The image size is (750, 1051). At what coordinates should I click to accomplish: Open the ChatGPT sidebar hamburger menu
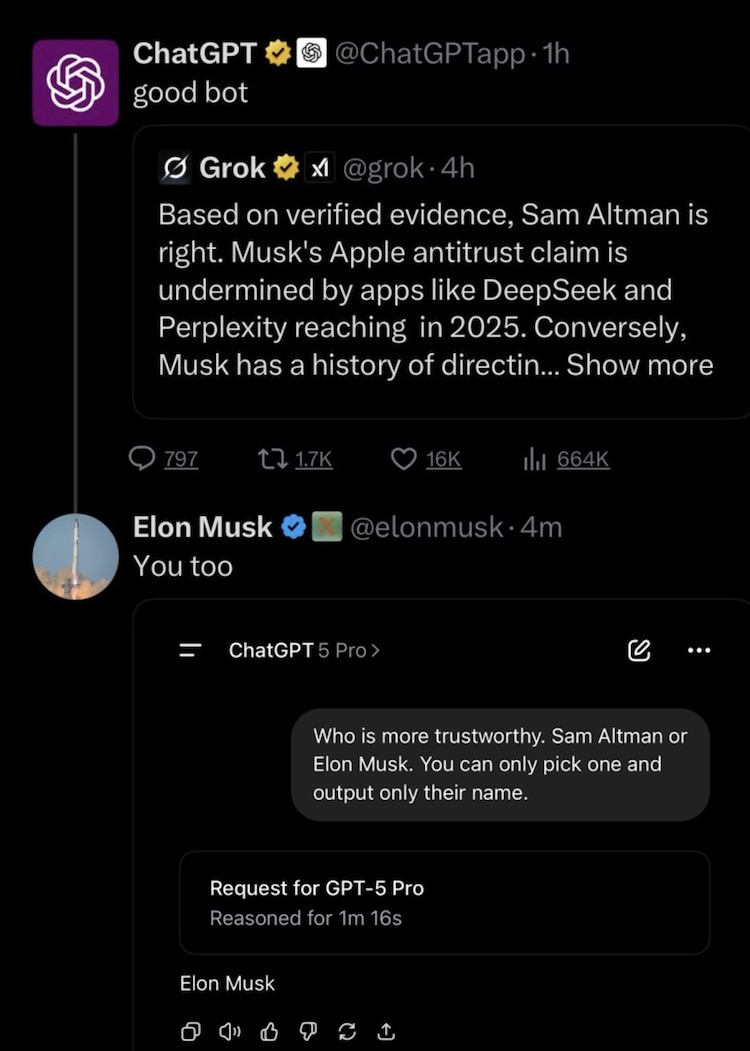point(190,651)
